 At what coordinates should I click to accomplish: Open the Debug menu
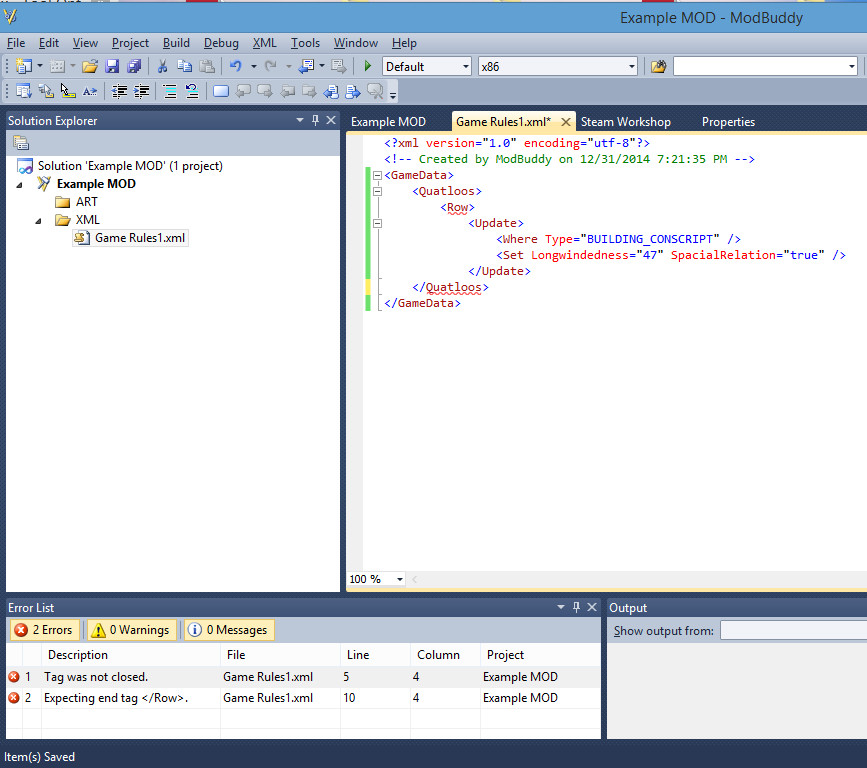(x=221, y=43)
